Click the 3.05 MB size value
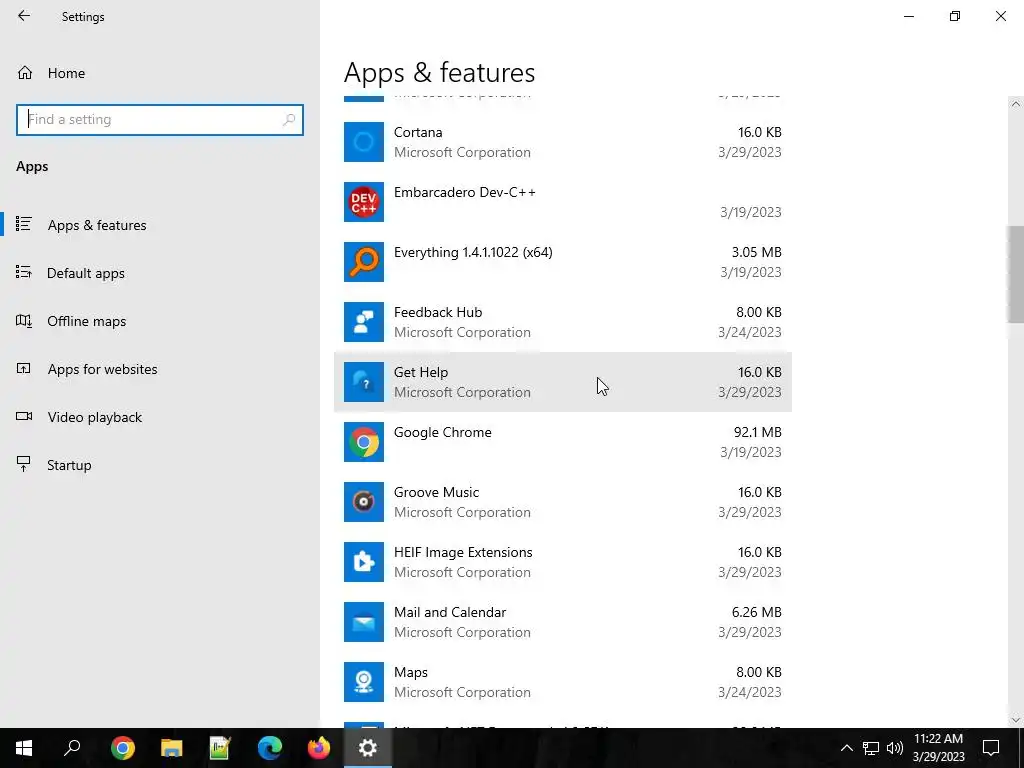This screenshot has width=1024, height=768. [756, 252]
